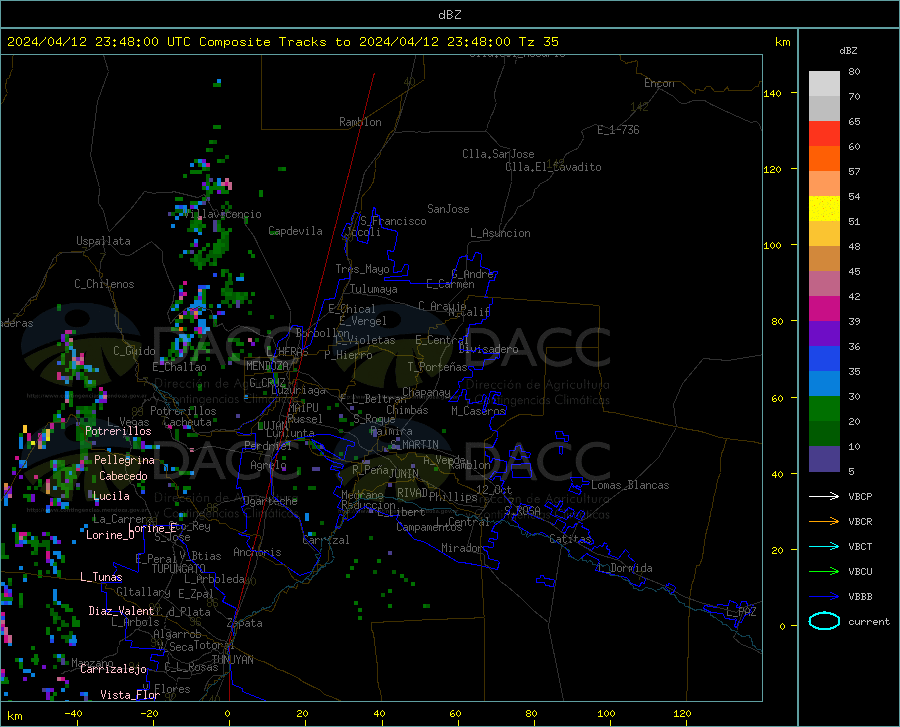Click the 'dBZ' legend heading

pyautogui.click(x=848, y=50)
